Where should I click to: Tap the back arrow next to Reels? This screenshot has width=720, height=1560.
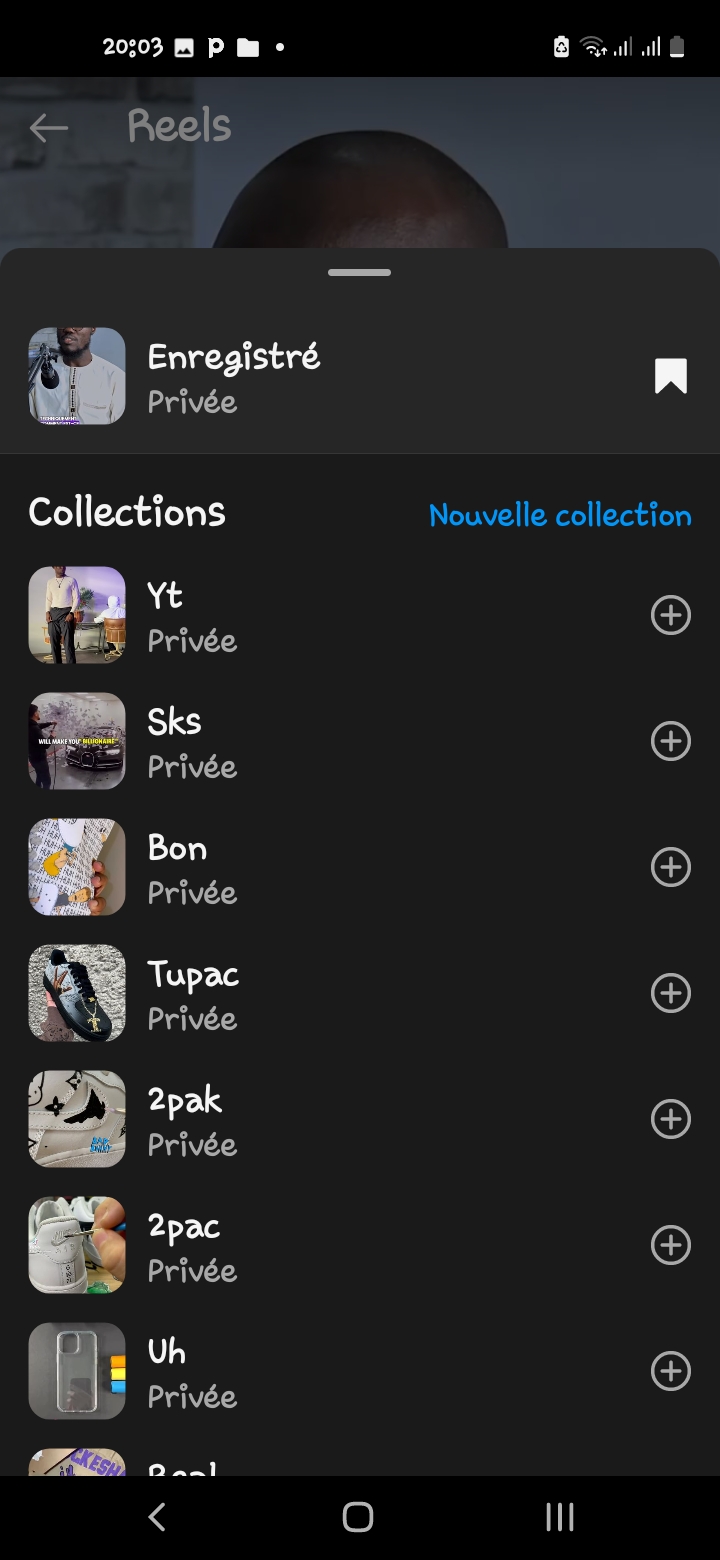tap(48, 127)
